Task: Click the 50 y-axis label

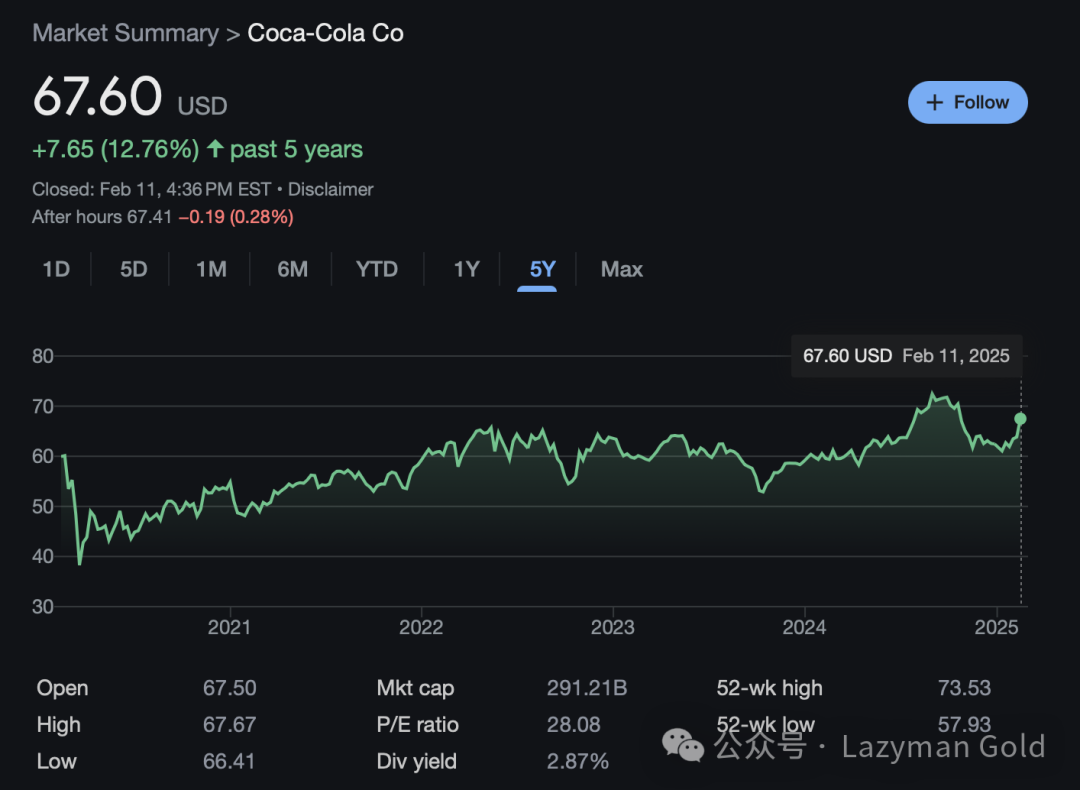Action: pos(43,507)
